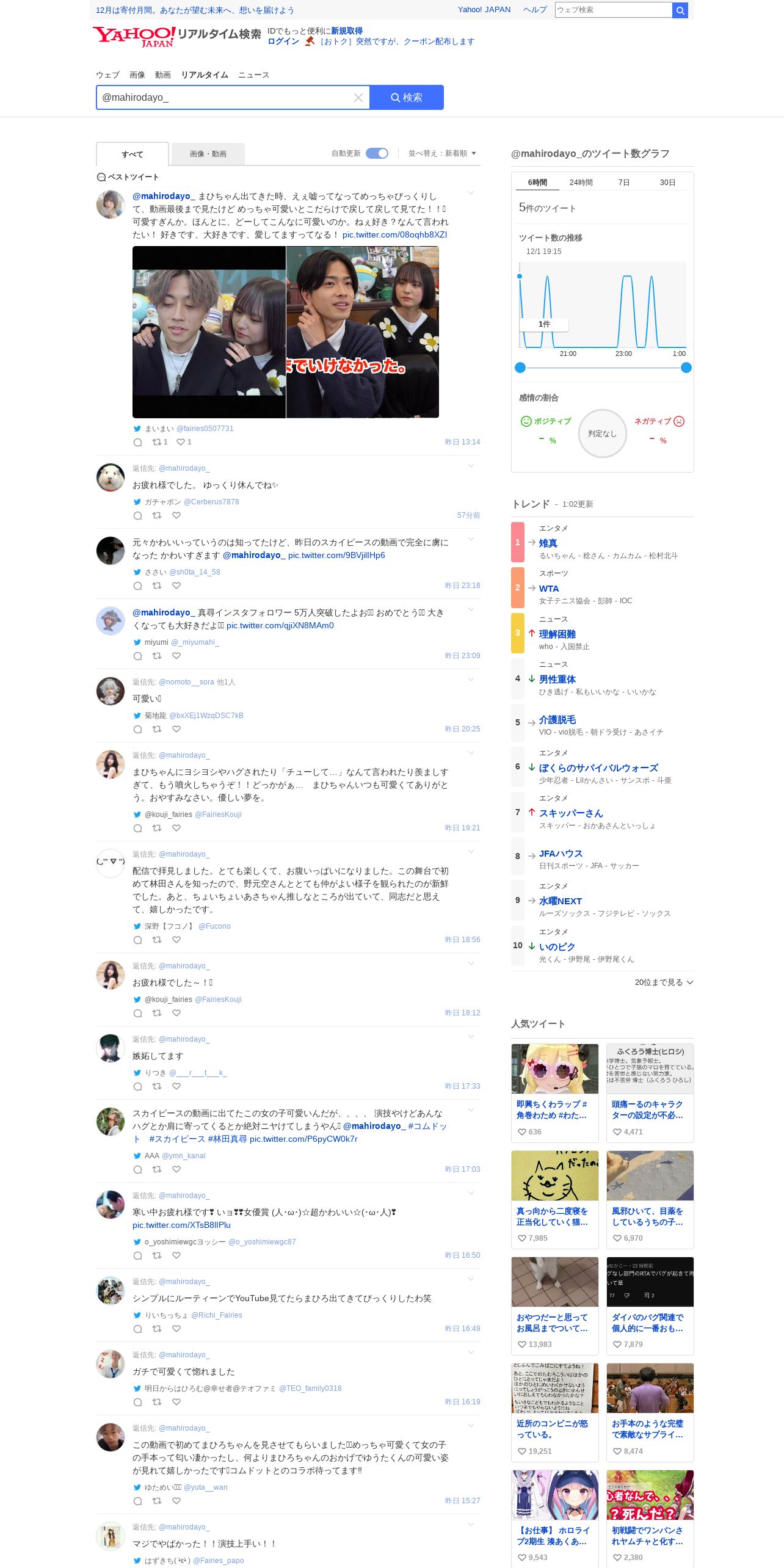
Task: Expand options chevron on ガチャポン tweet
Action: (x=471, y=466)
